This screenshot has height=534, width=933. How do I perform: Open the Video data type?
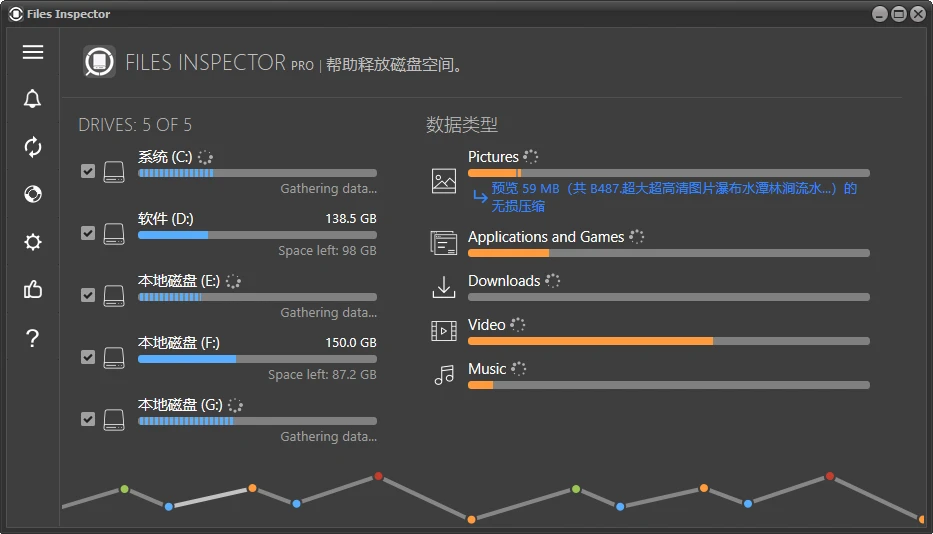coord(487,325)
